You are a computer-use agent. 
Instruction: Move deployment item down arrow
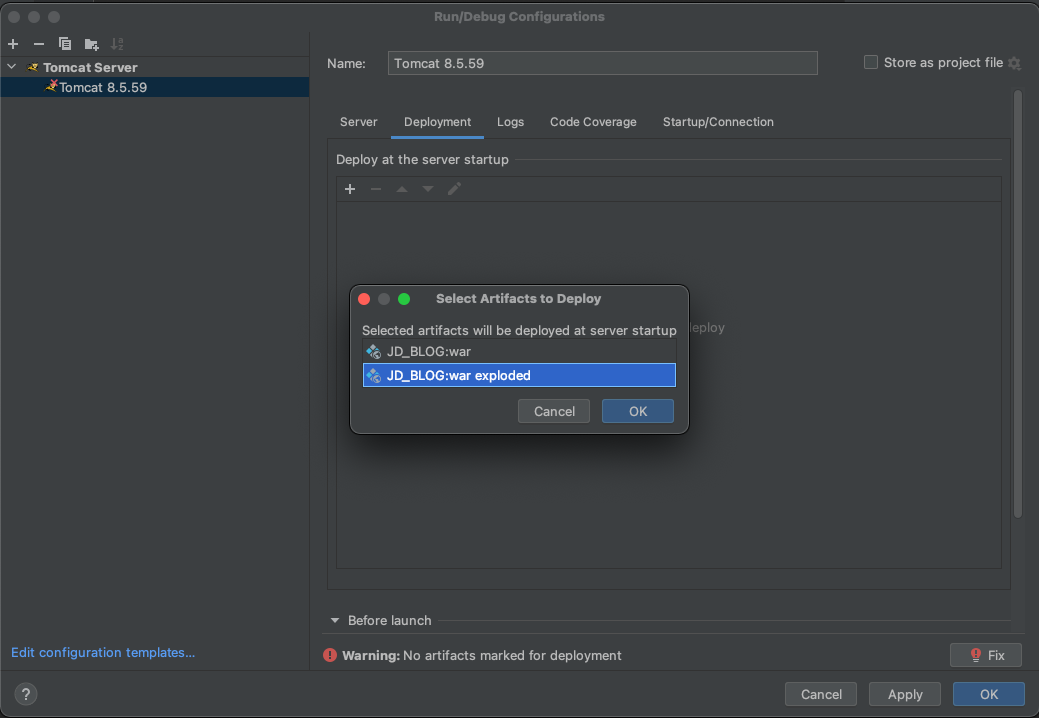pos(428,189)
